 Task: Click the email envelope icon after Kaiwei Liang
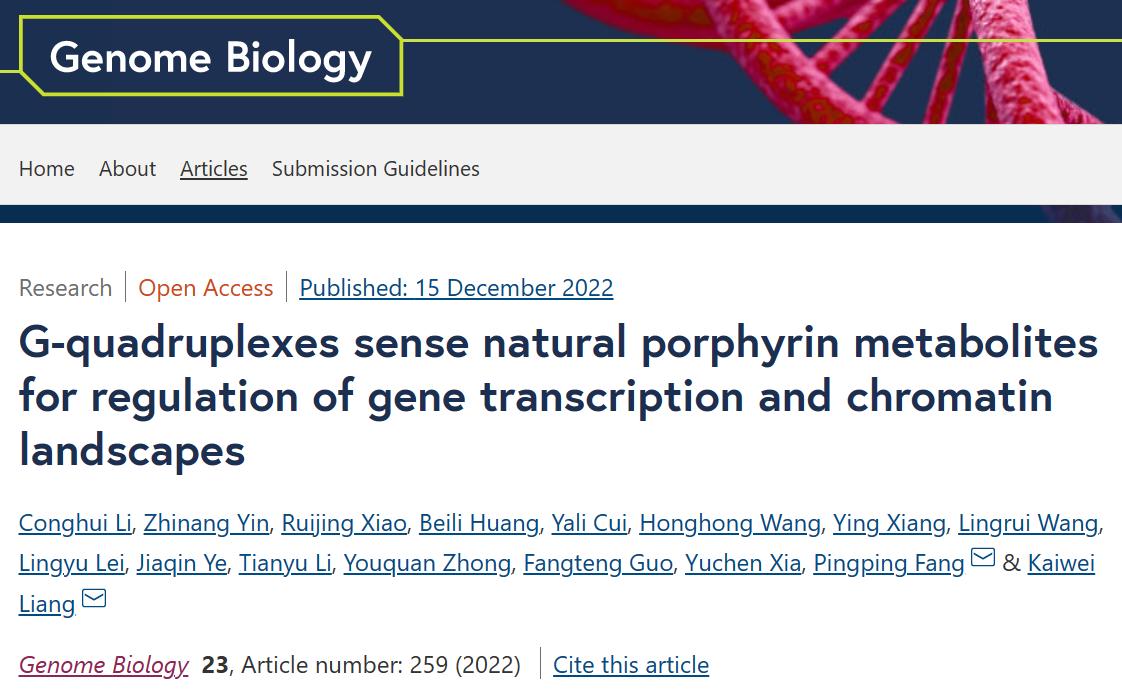(x=94, y=598)
